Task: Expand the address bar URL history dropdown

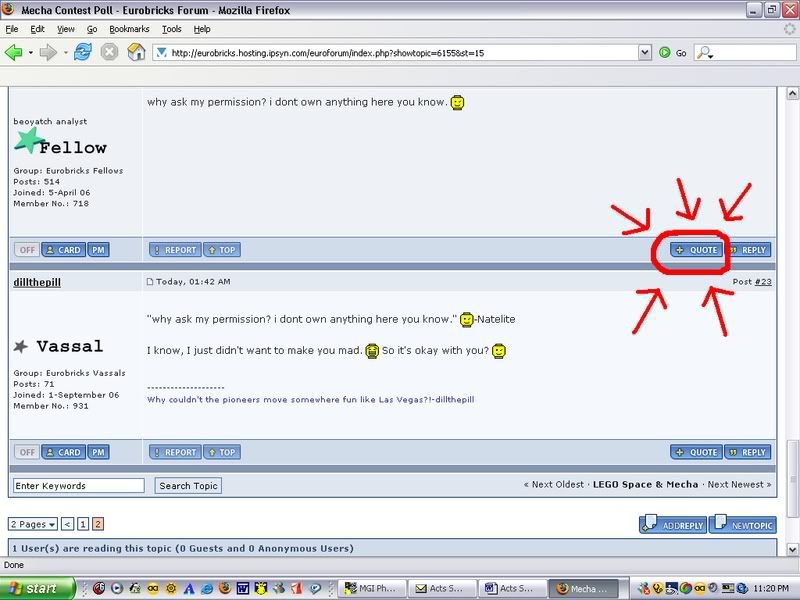Action: click(643, 52)
